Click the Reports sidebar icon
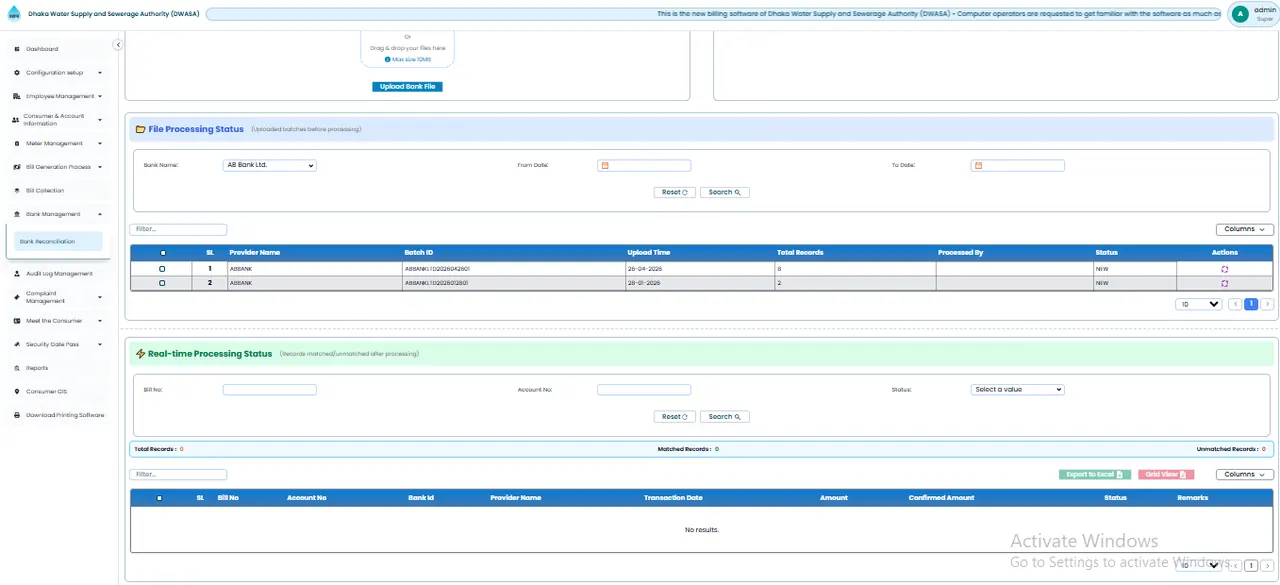 click(16, 368)
